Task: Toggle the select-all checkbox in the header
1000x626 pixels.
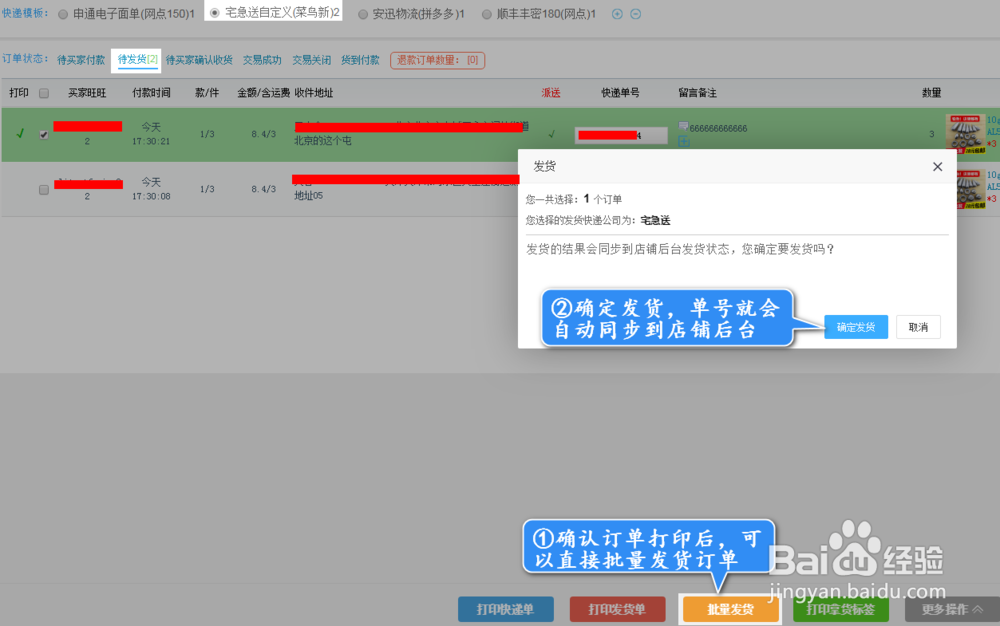Action: tap(42, 92)
